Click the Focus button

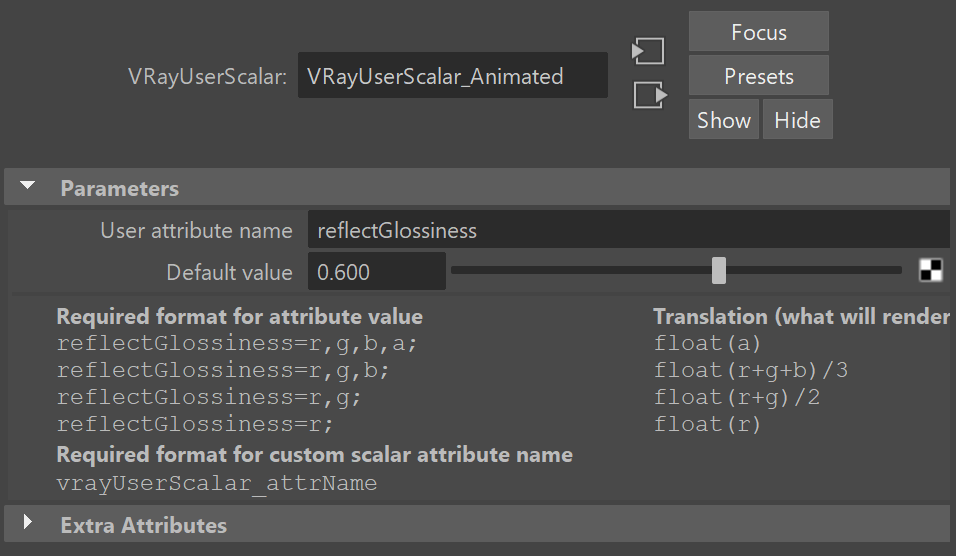pos(758,32)
